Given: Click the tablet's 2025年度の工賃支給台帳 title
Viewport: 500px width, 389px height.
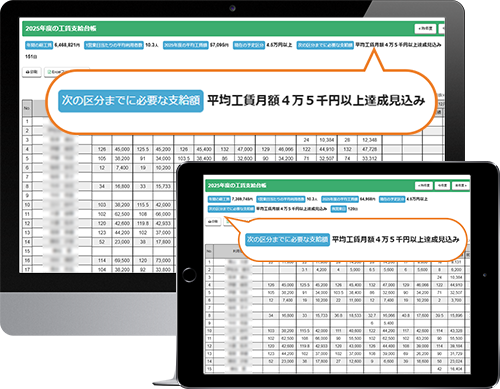Looking at the screenshot, I should pyautogui.click(x=237, y=185).
